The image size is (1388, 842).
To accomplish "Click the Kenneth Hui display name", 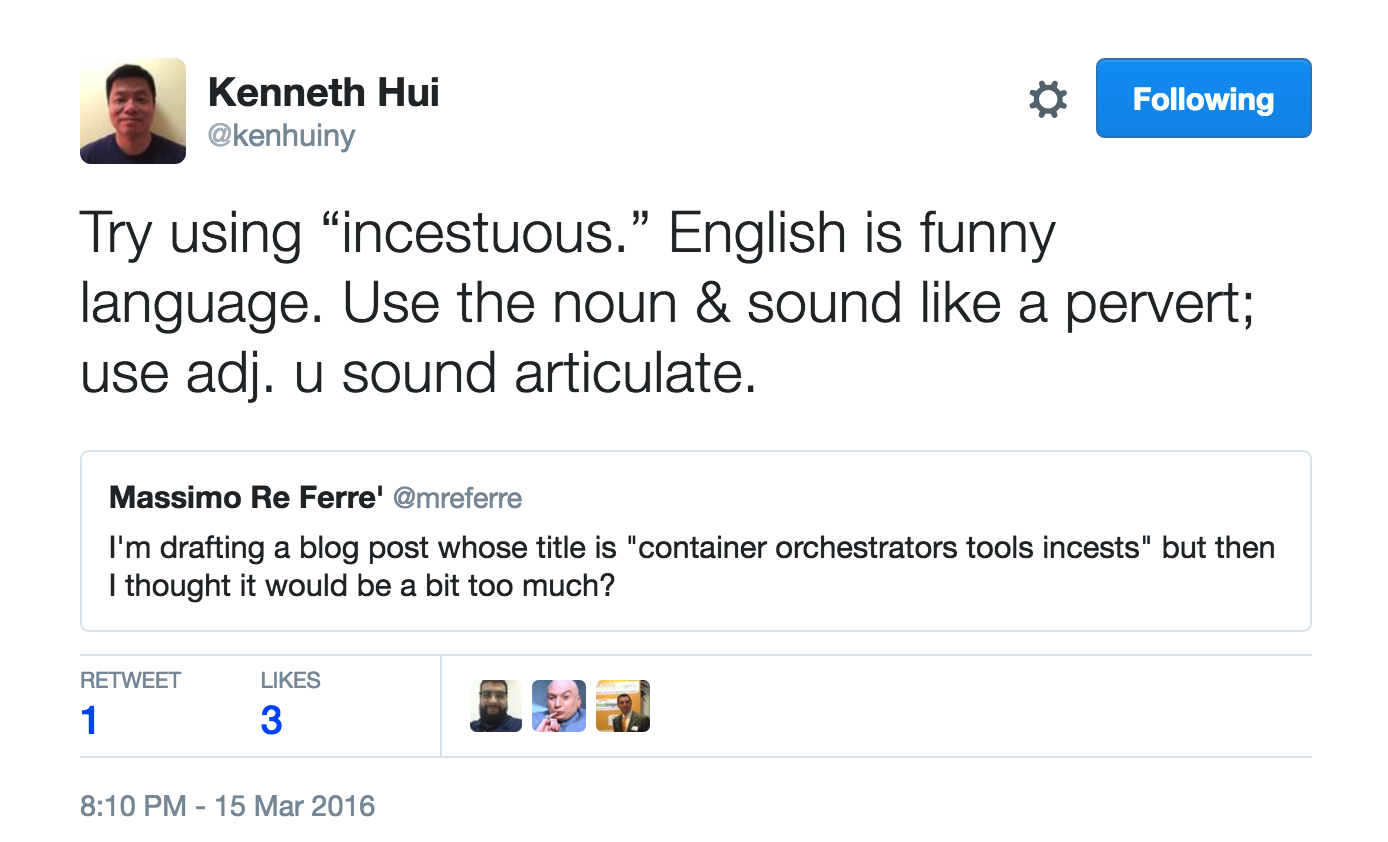I will pos(323,93).
